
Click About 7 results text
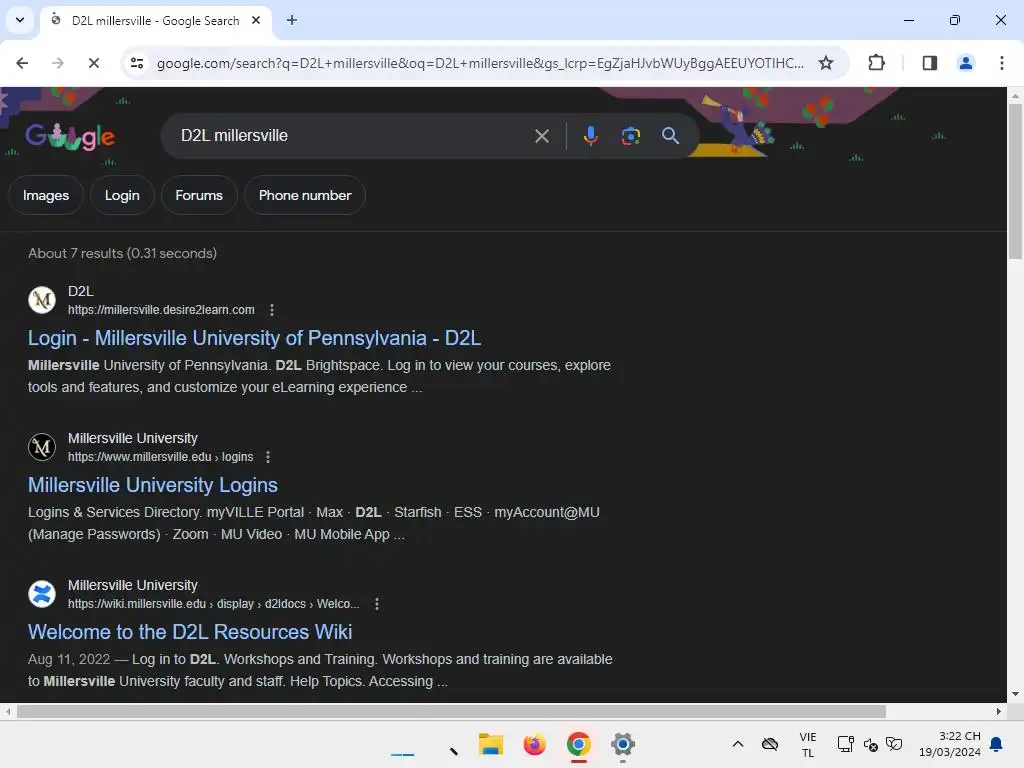coord(122,253)
